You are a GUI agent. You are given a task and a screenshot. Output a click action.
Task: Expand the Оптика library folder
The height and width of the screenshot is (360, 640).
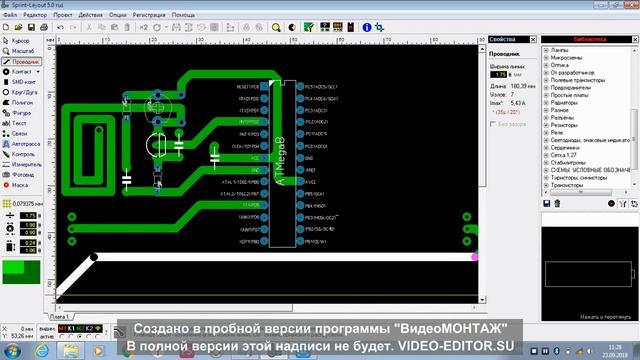pos(546,65)
